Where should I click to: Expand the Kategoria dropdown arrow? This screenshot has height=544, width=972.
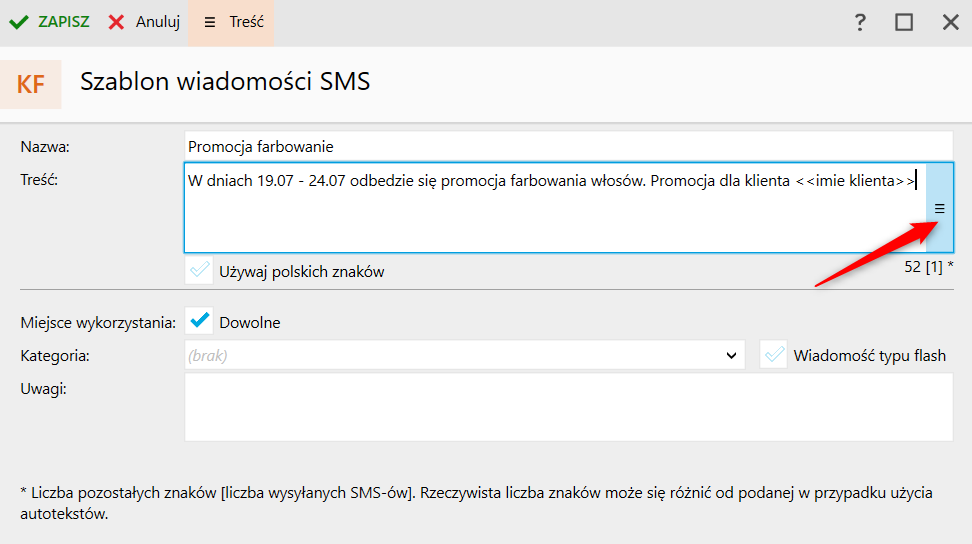pos(731,355)
